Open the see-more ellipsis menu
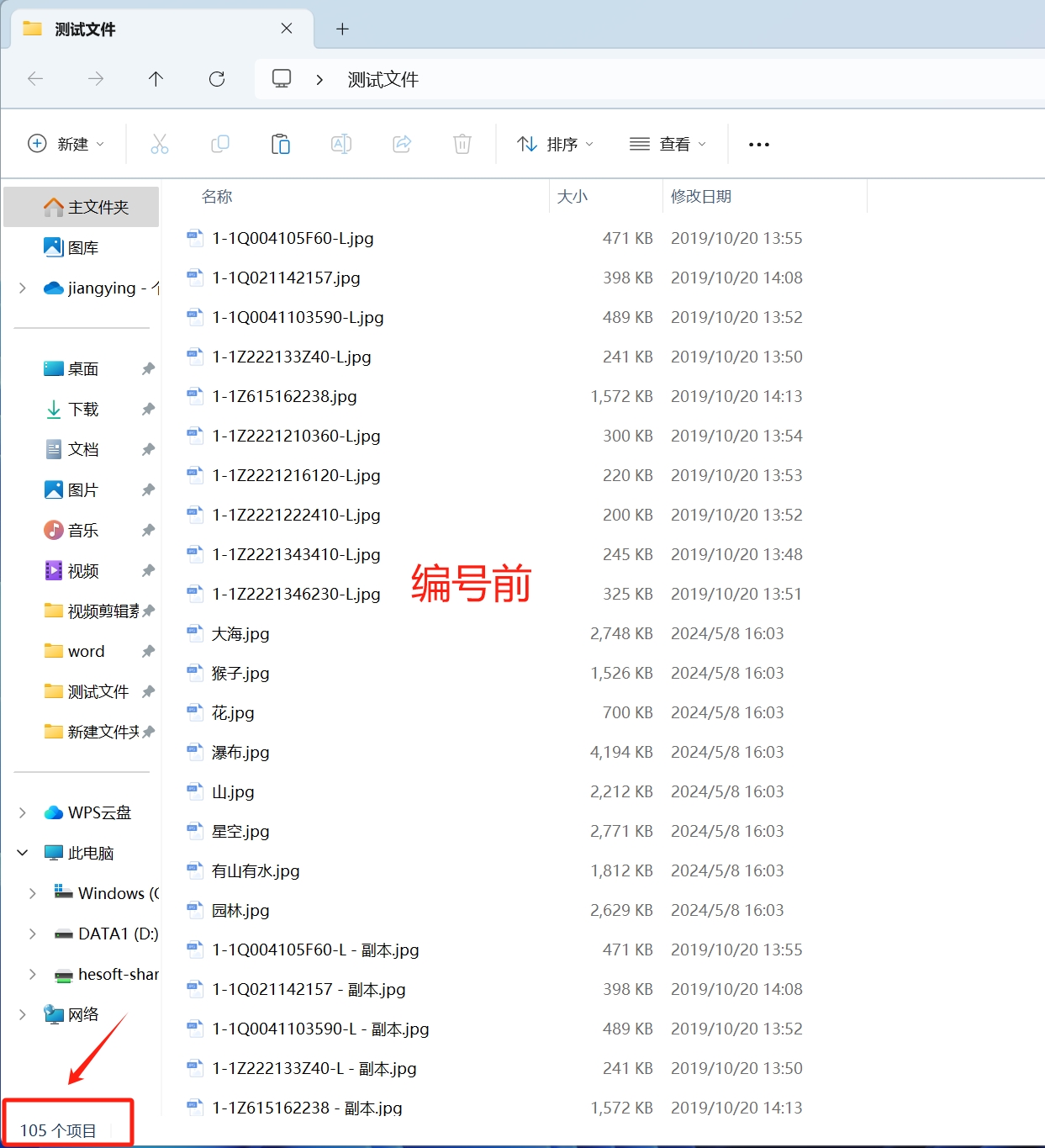The width and height of the screenshot is (1045, 1148). click(757, 144)
